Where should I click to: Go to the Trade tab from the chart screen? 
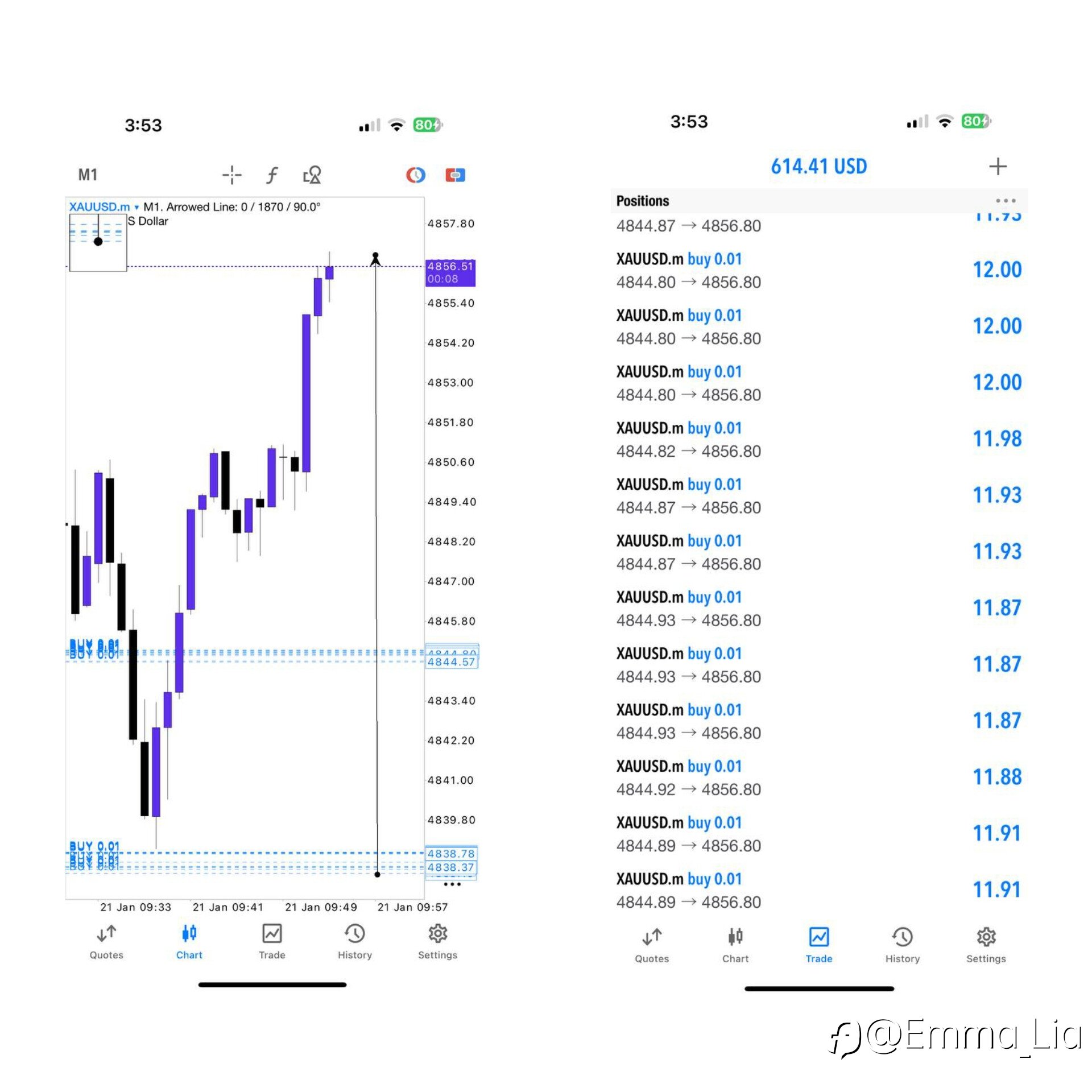(x=272, y=942)
